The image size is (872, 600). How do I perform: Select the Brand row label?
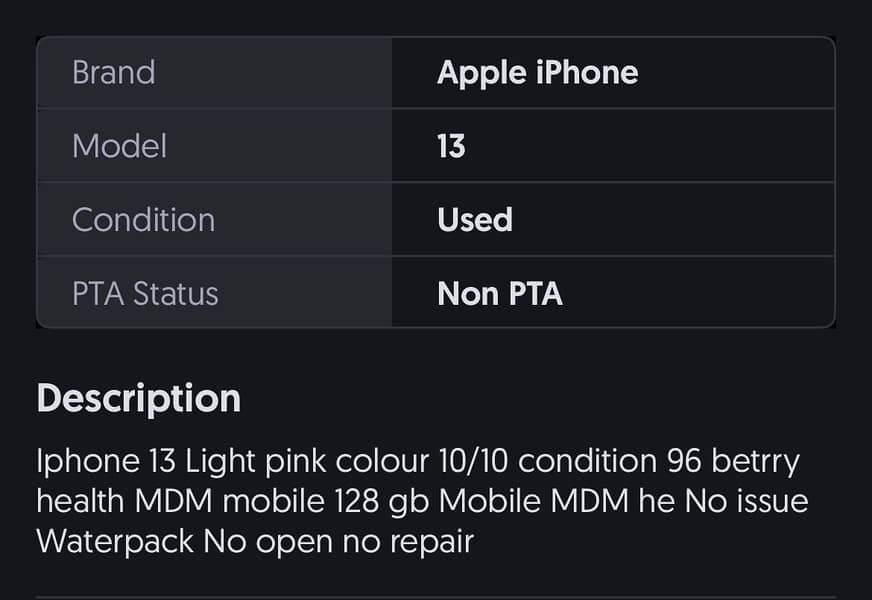coord(113,71)
